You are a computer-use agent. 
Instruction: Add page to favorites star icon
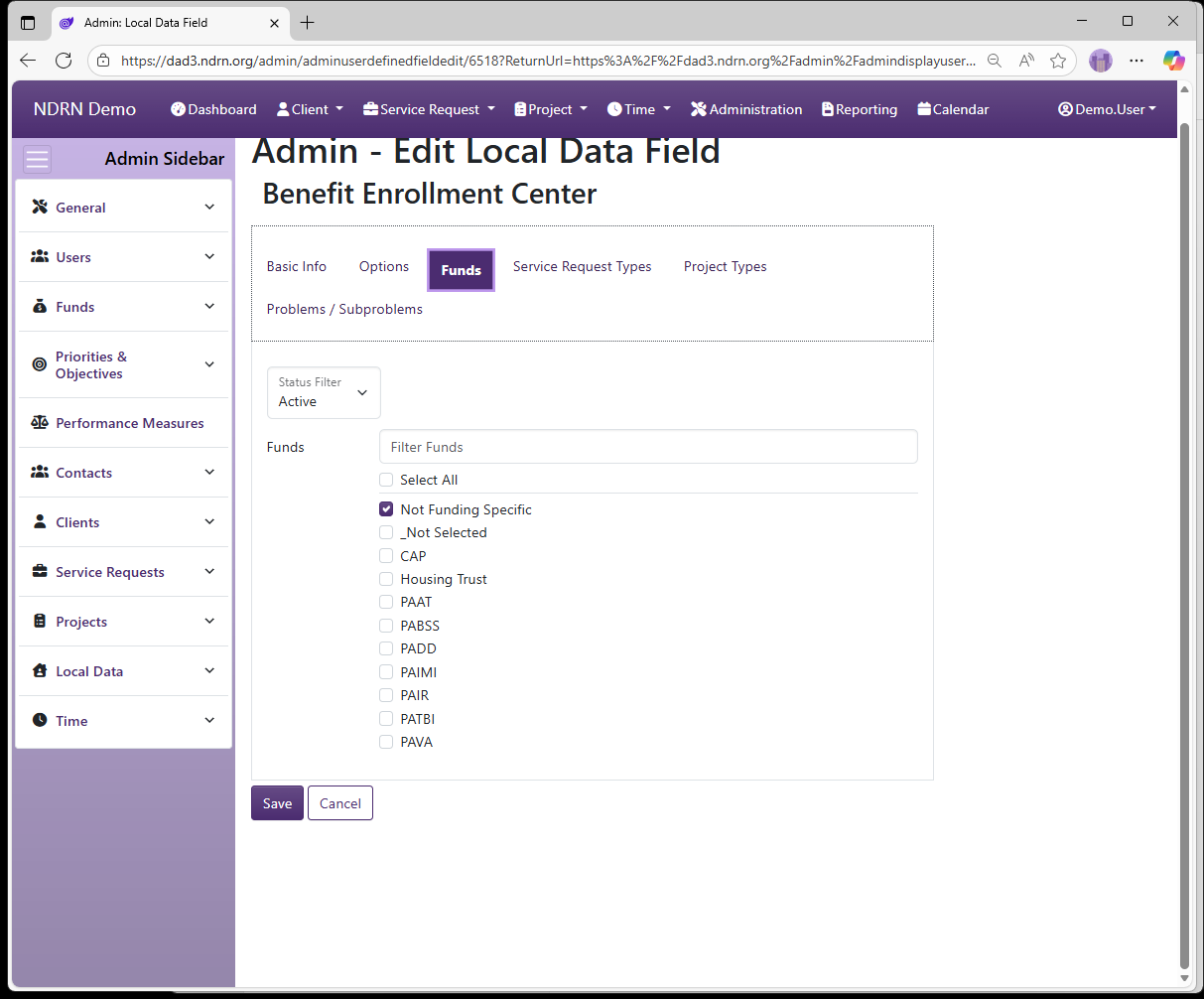pos(1058,61)
